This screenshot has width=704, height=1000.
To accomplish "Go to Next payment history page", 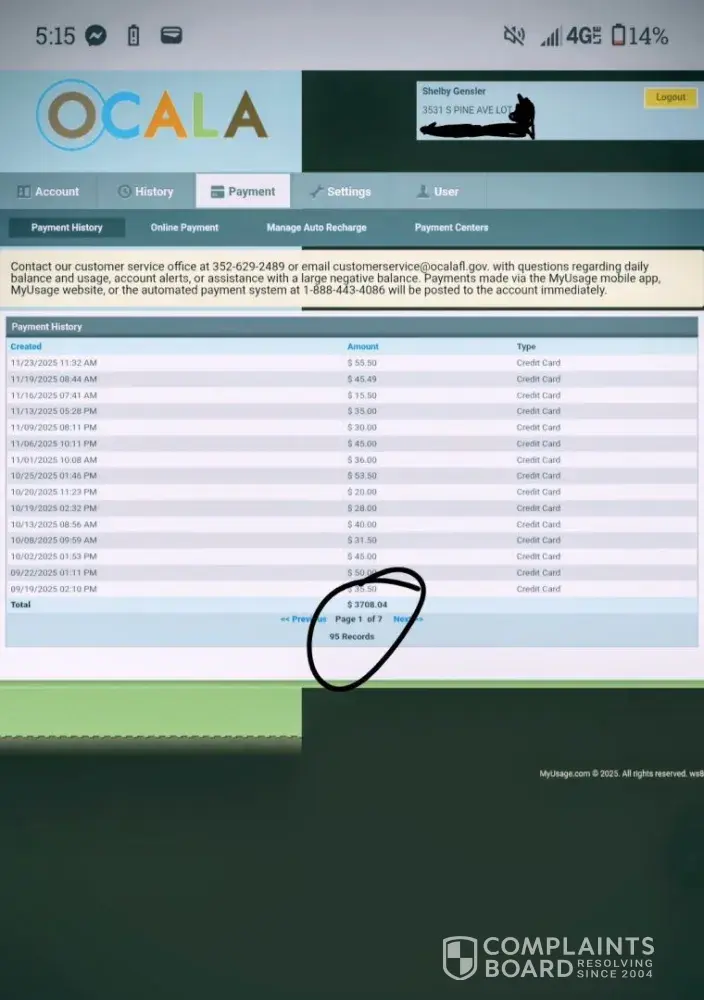I will 408,619.
